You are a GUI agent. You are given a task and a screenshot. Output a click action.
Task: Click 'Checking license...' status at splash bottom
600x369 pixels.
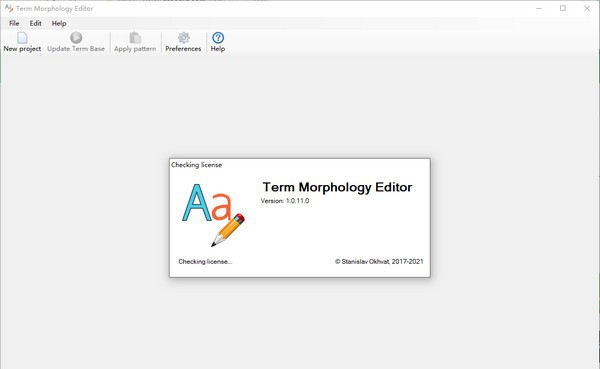coord(205,261)
